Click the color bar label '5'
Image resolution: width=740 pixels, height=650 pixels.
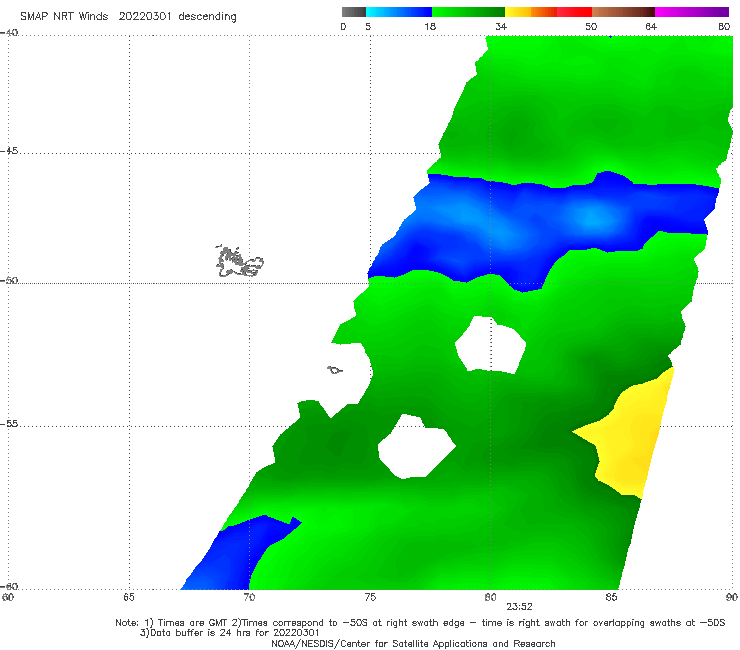[368, 26]
